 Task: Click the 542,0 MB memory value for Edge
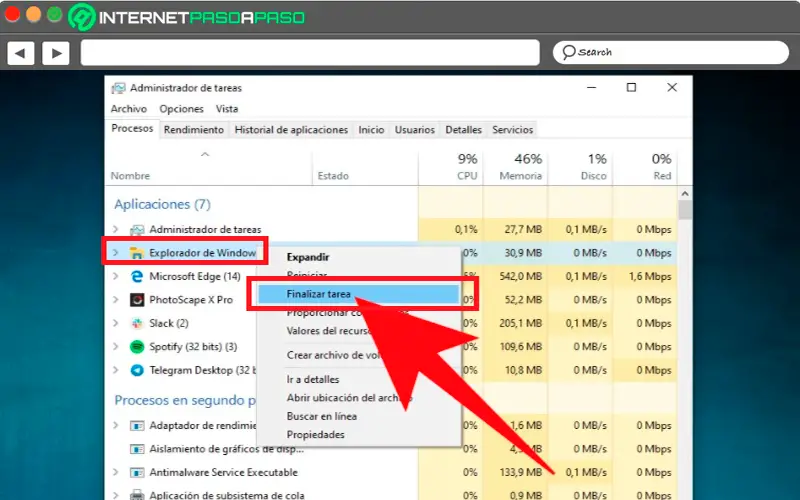[x=520, y=277]
